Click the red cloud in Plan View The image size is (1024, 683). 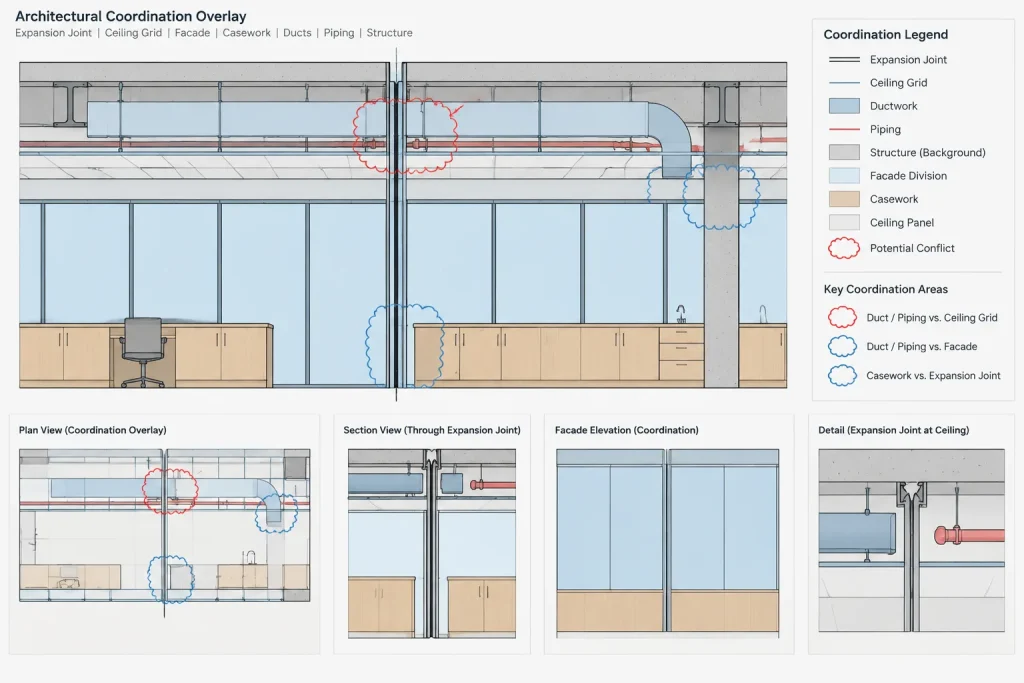[x=170, y=490]
